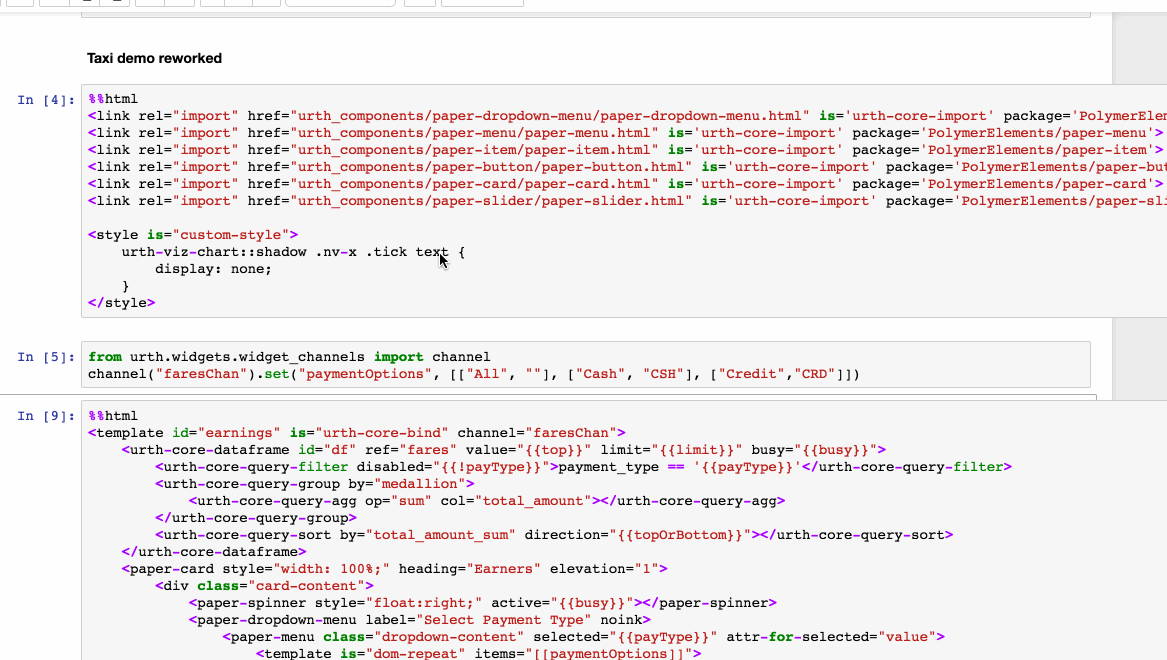Click the urth-core-query-filter payment_type line
The height and width of the screenshot is (660, 1167).
(x=584, y=467)
